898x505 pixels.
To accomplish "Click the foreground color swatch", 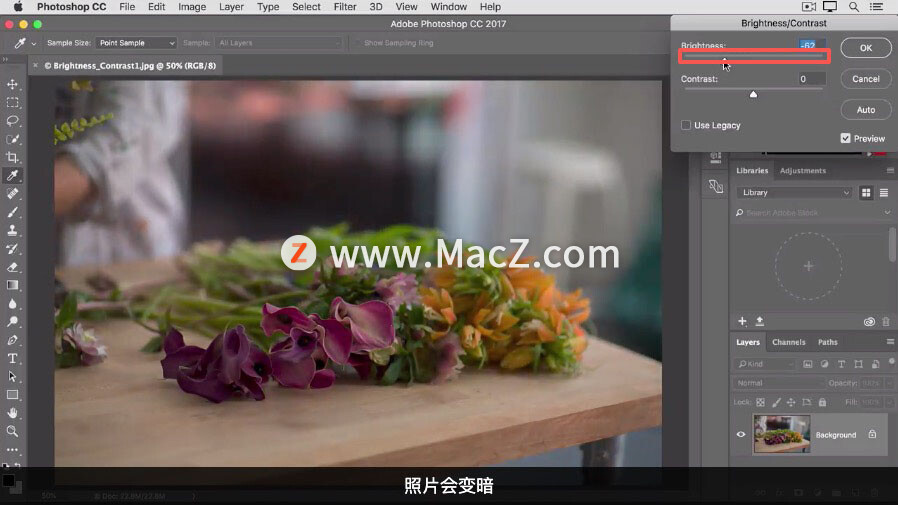I will pos(9,480).
